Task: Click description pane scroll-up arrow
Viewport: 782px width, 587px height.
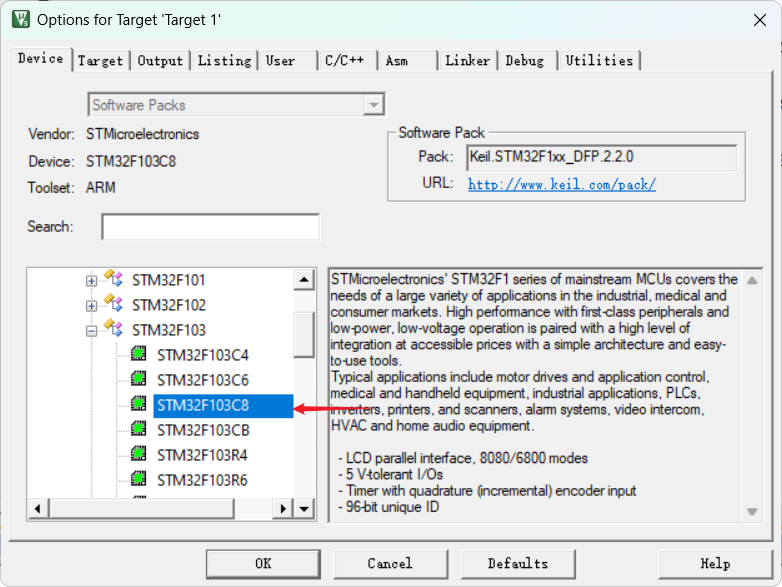Action: point(752,281)
